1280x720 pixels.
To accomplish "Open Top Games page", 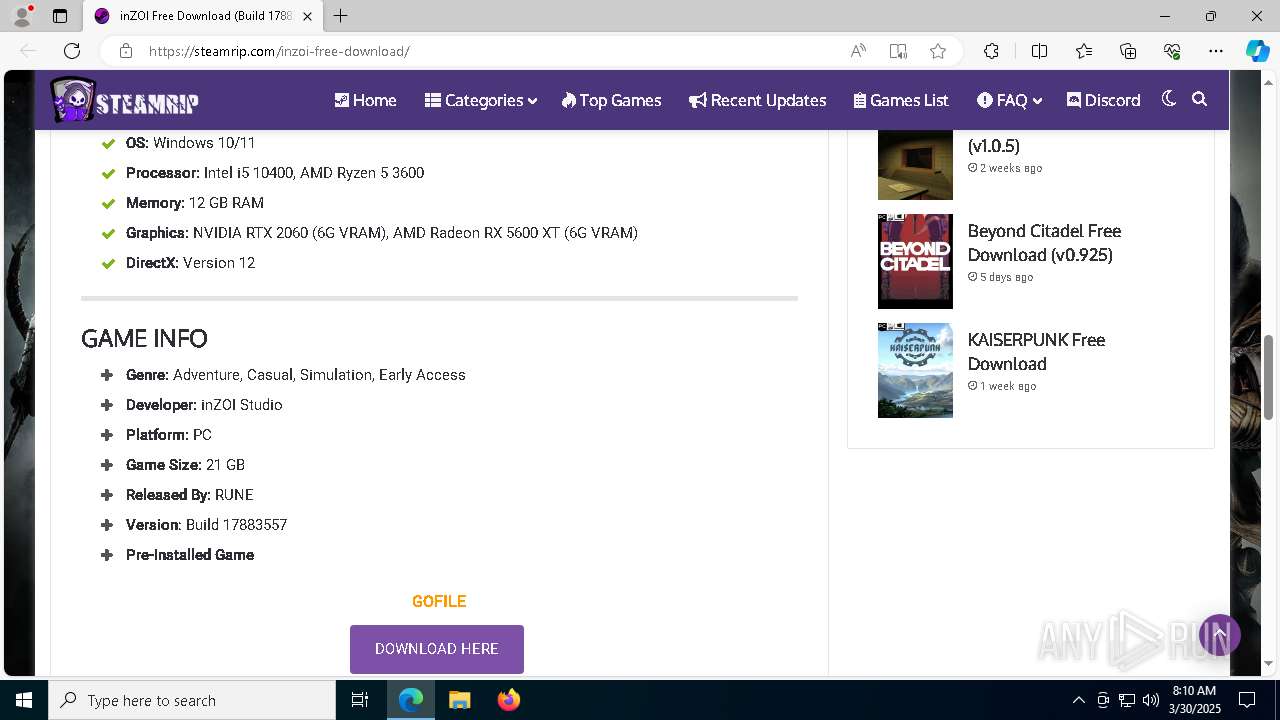I will (x=611, y=100).
